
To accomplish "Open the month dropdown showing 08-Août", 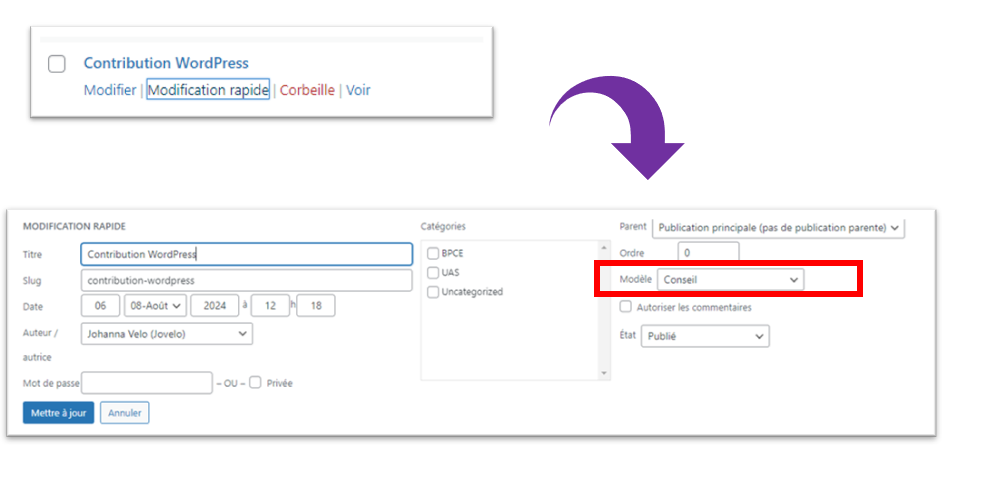I will click(x=156, y=306).
